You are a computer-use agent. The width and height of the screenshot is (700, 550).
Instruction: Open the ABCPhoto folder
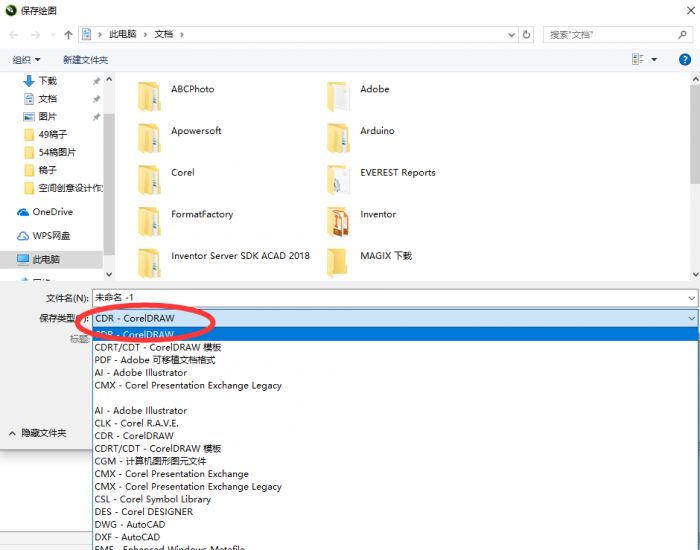point(192,89)
